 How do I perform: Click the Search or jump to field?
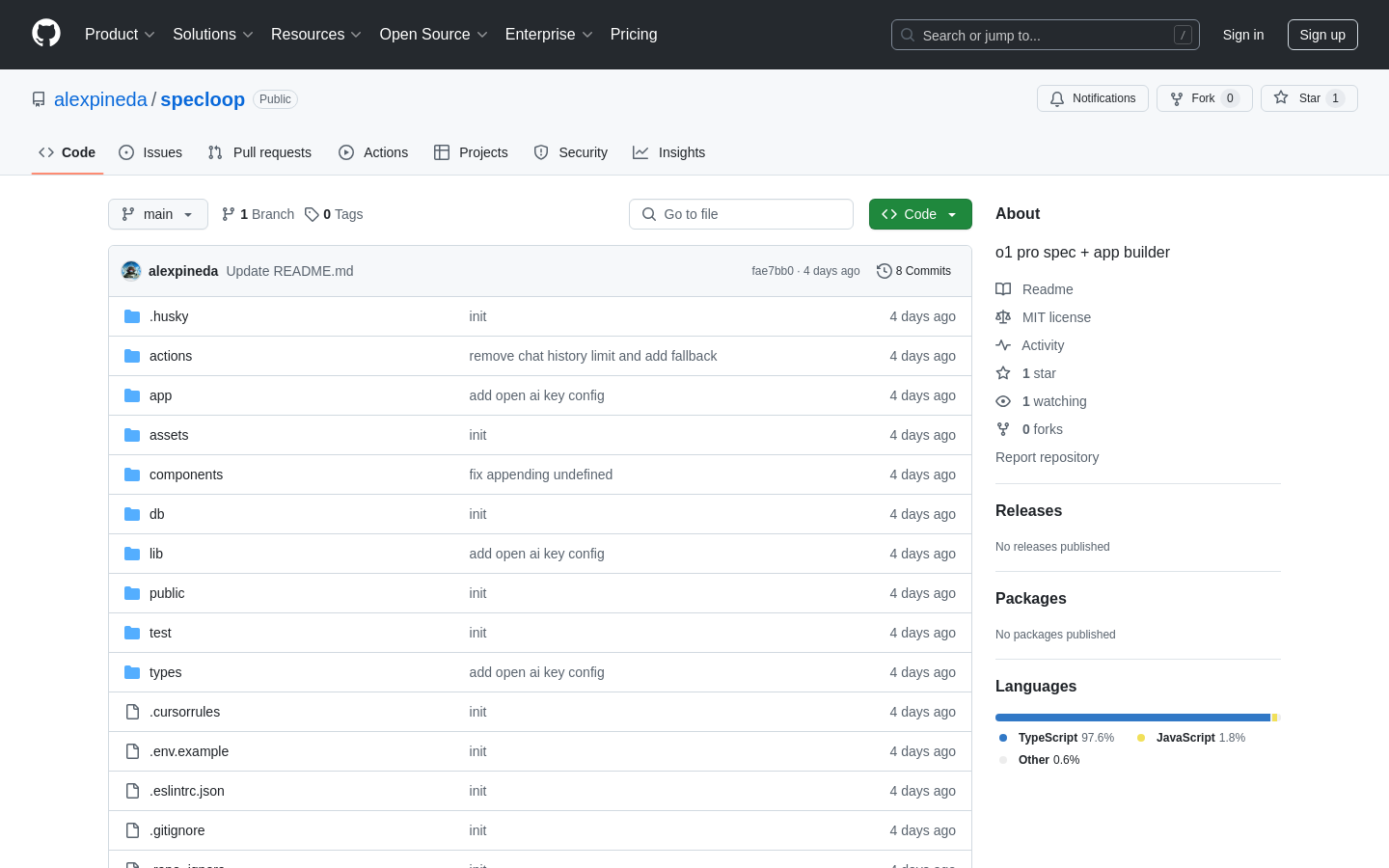click(1046, 35)
